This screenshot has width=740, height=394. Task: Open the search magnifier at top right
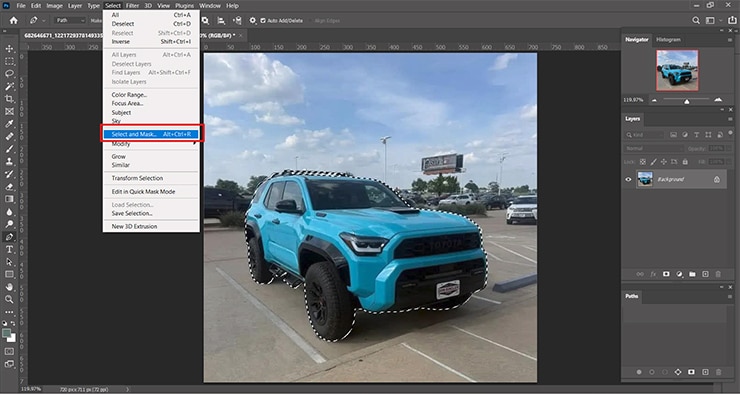click(696, 20)
